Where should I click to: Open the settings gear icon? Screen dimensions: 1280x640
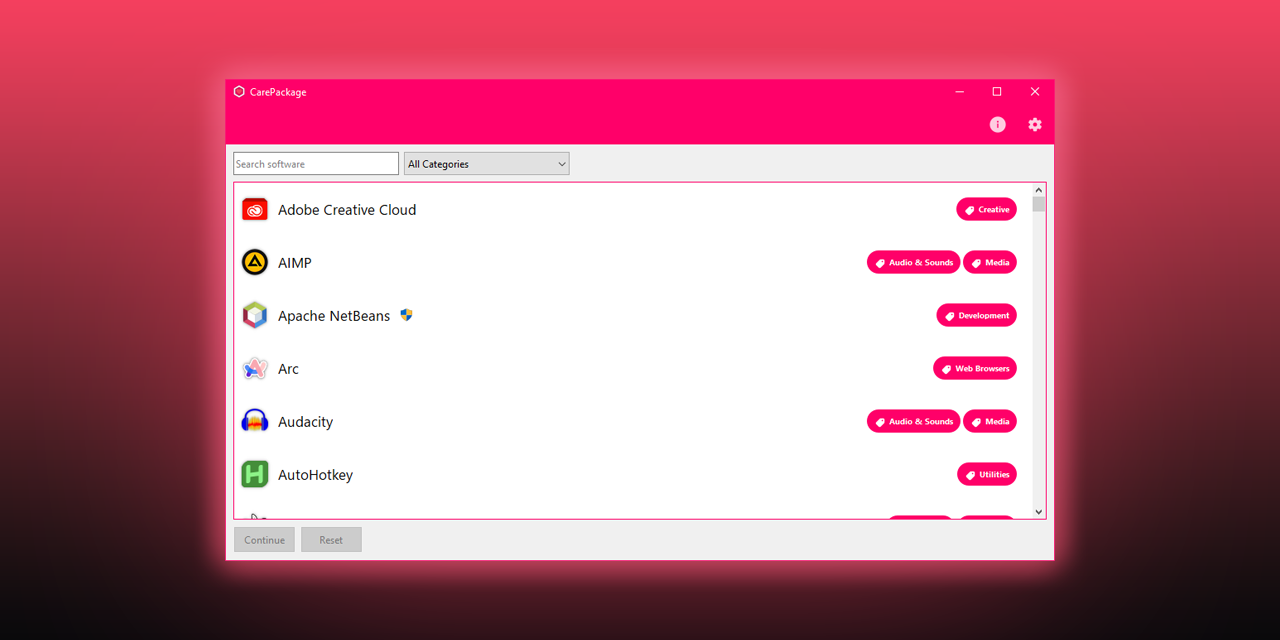pos(1034,124)
